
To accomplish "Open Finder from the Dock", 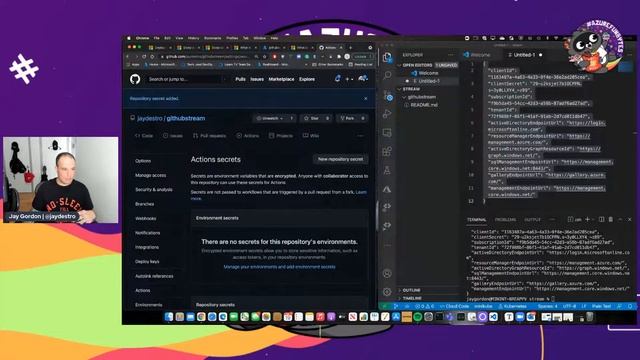I will 169,317.
